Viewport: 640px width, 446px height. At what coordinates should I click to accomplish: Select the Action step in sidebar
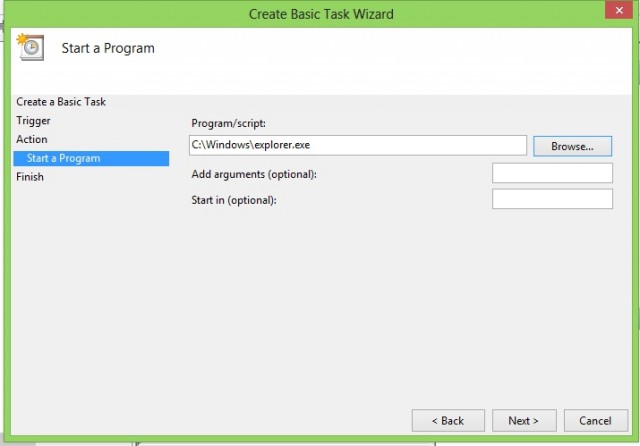(32, 140)
